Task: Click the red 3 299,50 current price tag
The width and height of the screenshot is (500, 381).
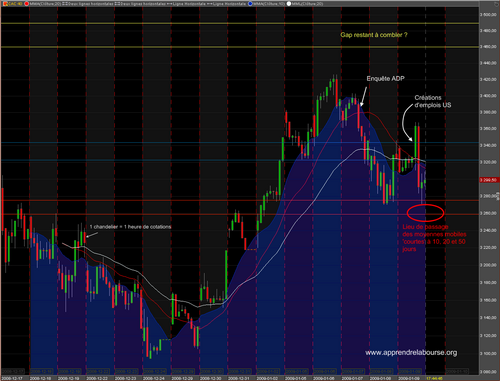Action: pos(489,180)
